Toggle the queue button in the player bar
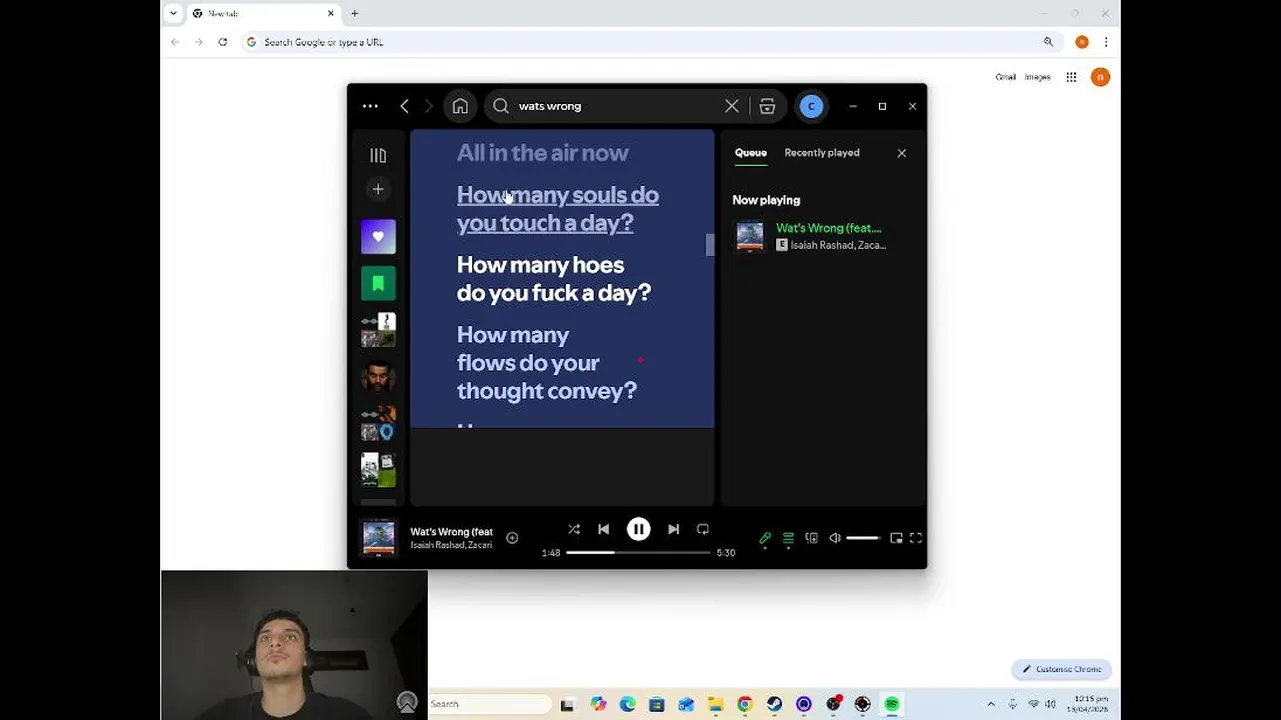Image resolution: width=1281 pixels, height=720 pixels. [788, 538]
